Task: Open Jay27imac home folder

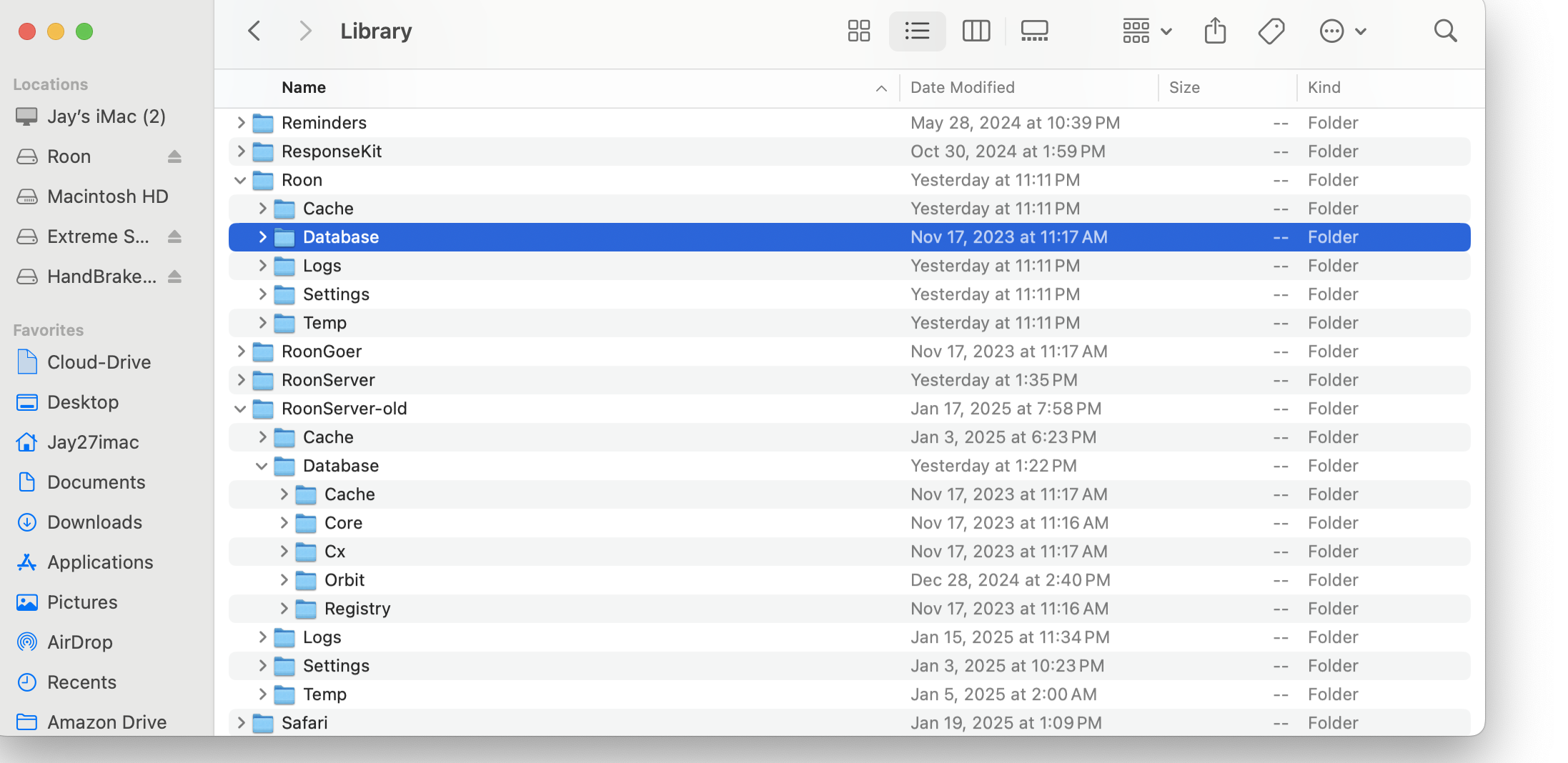Action: (x=79, y=442)
